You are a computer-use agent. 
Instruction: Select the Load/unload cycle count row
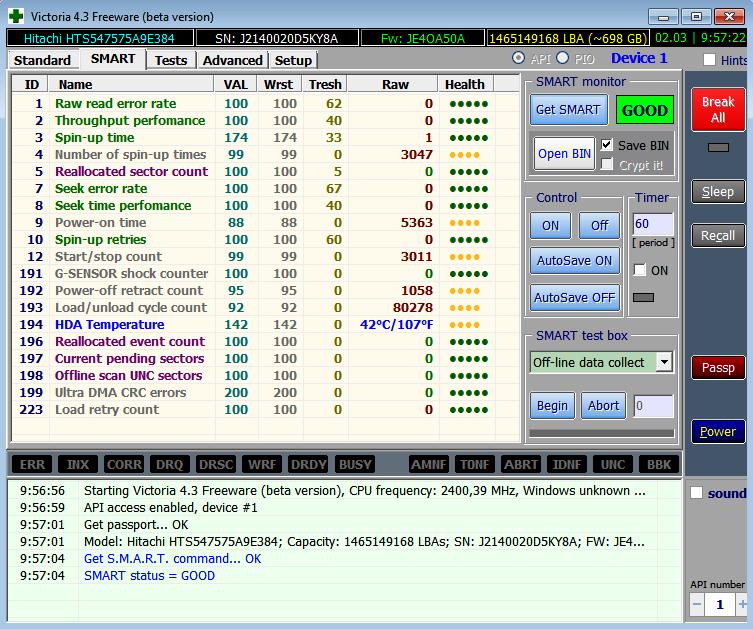266,307
